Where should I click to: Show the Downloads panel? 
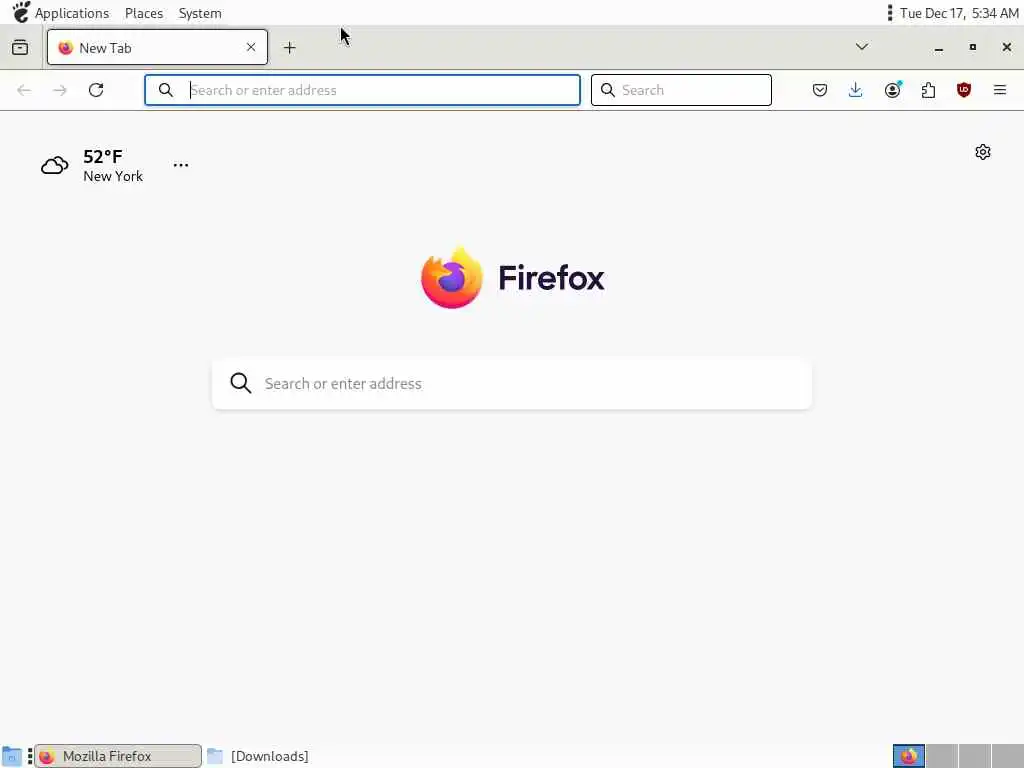[856, 90]
